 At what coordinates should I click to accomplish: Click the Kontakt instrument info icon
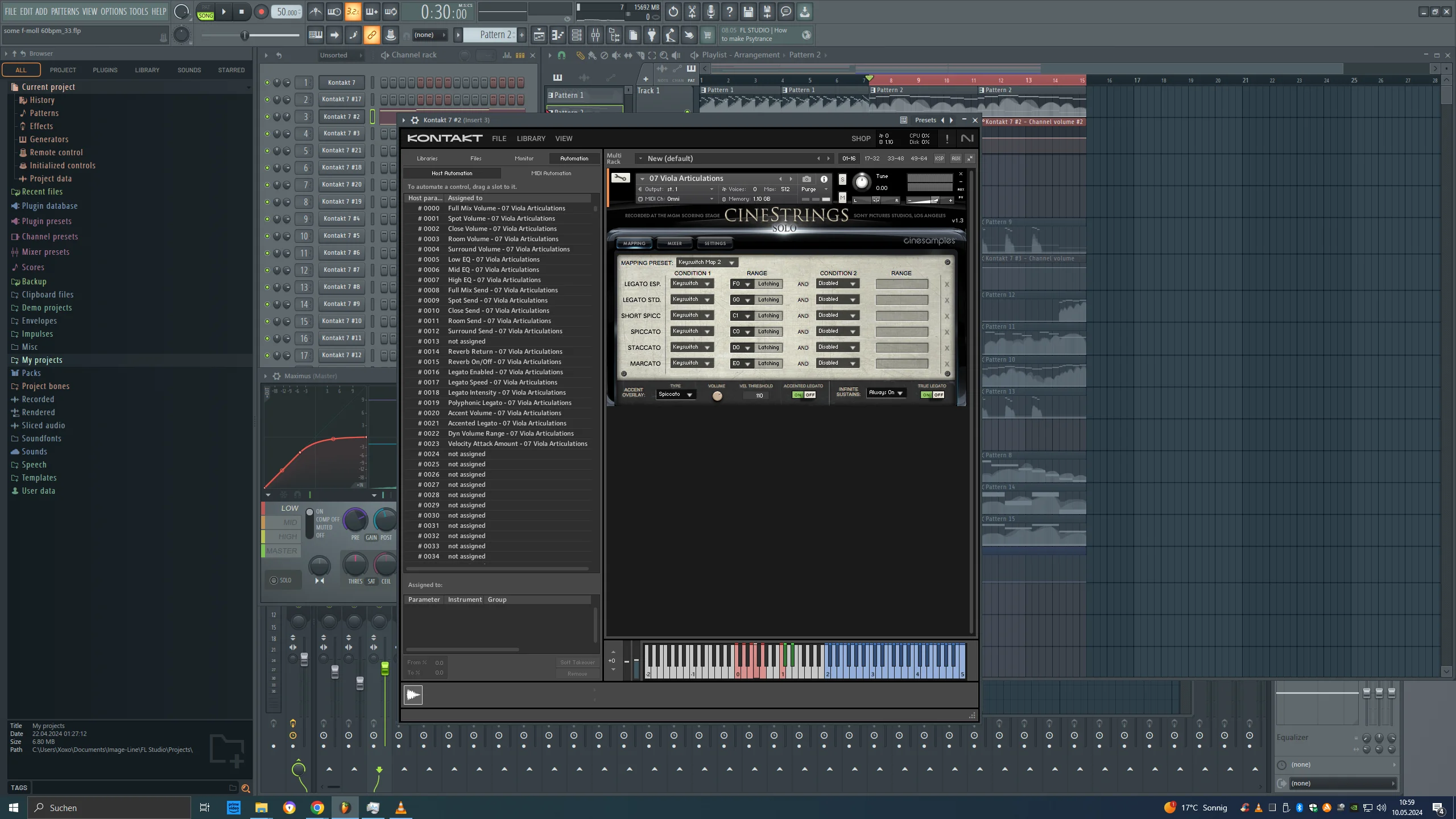[824, 179]
